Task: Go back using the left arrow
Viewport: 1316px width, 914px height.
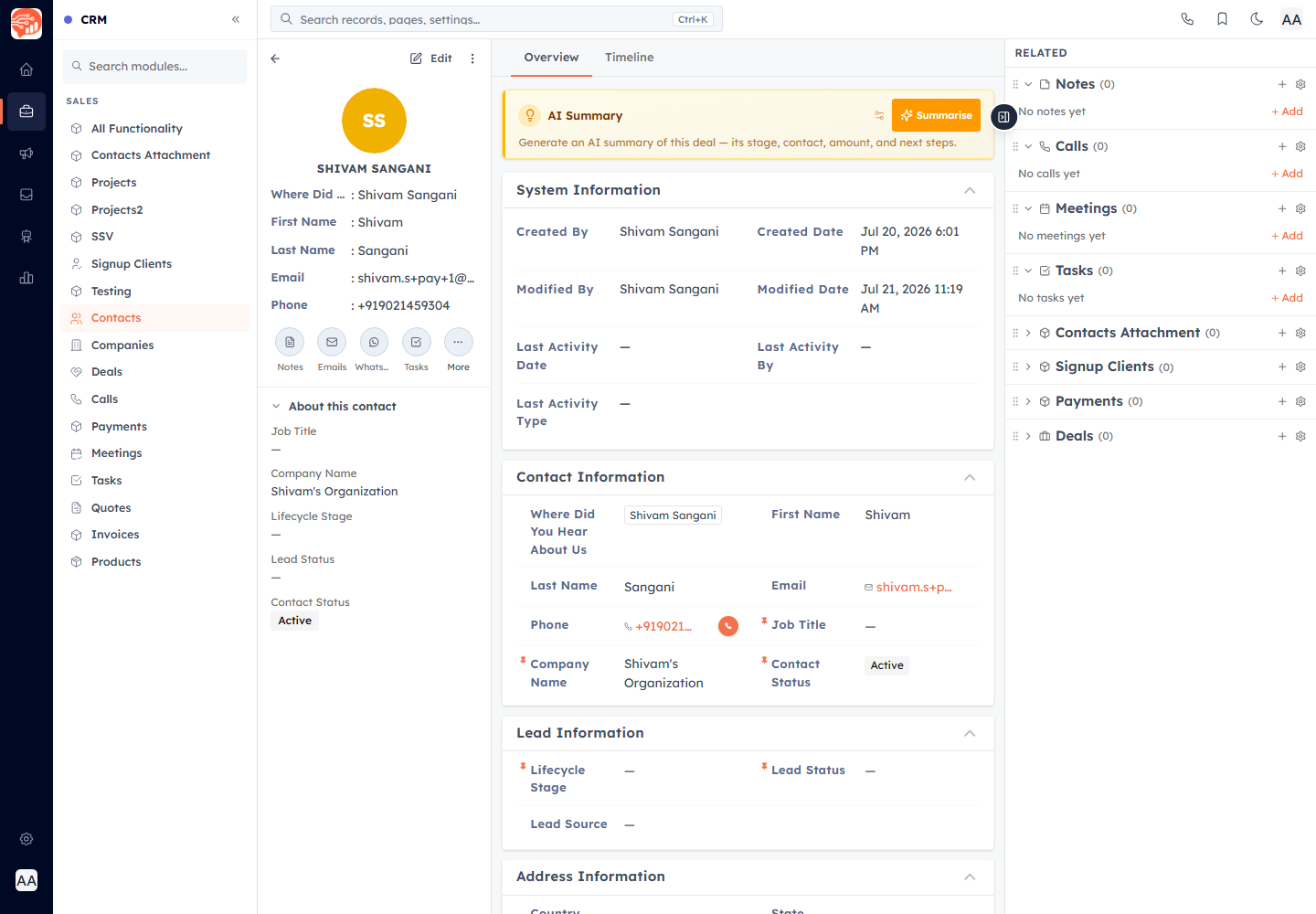Action: [x=275, y=58]
